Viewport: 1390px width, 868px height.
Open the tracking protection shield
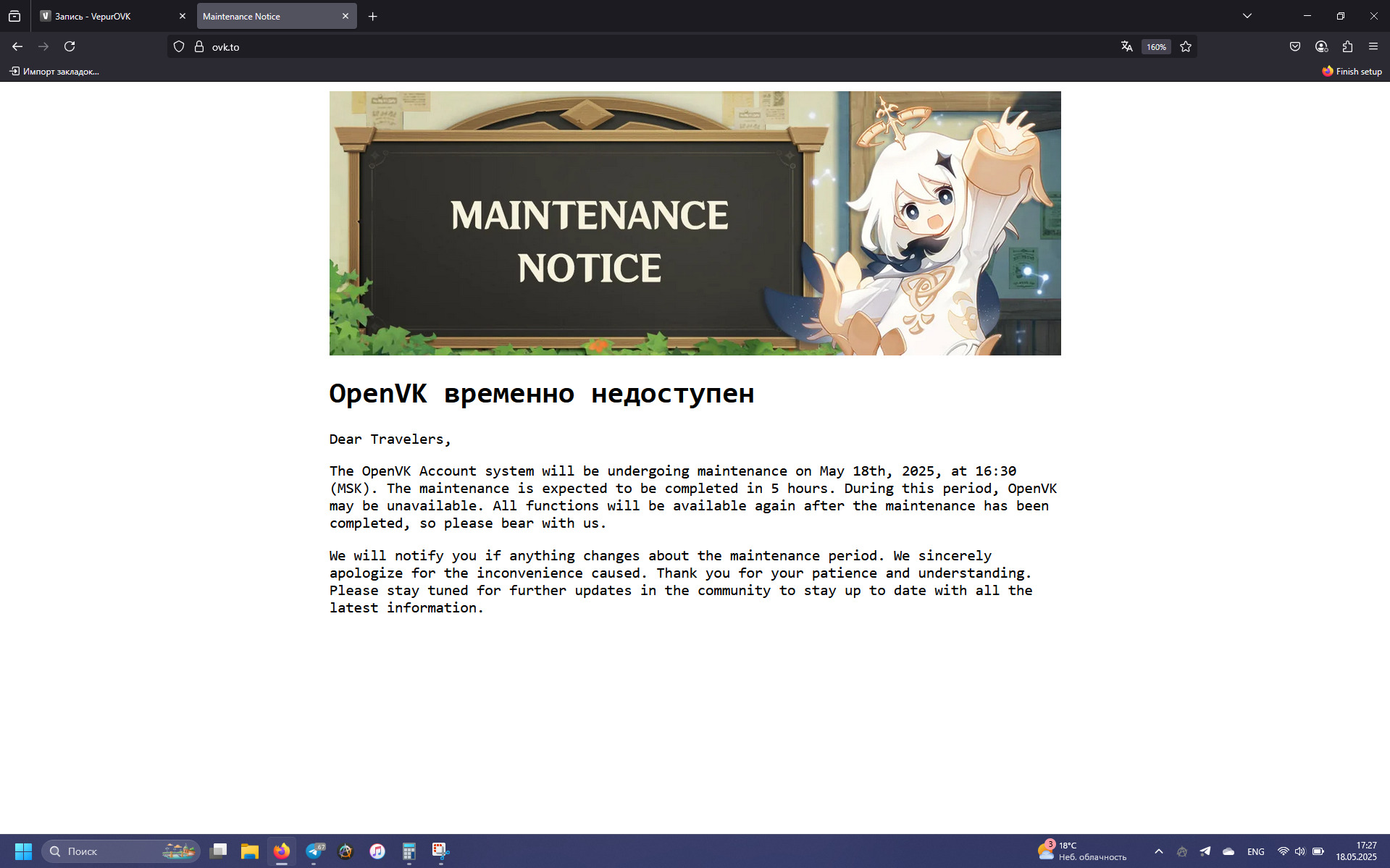click(179, 46)
